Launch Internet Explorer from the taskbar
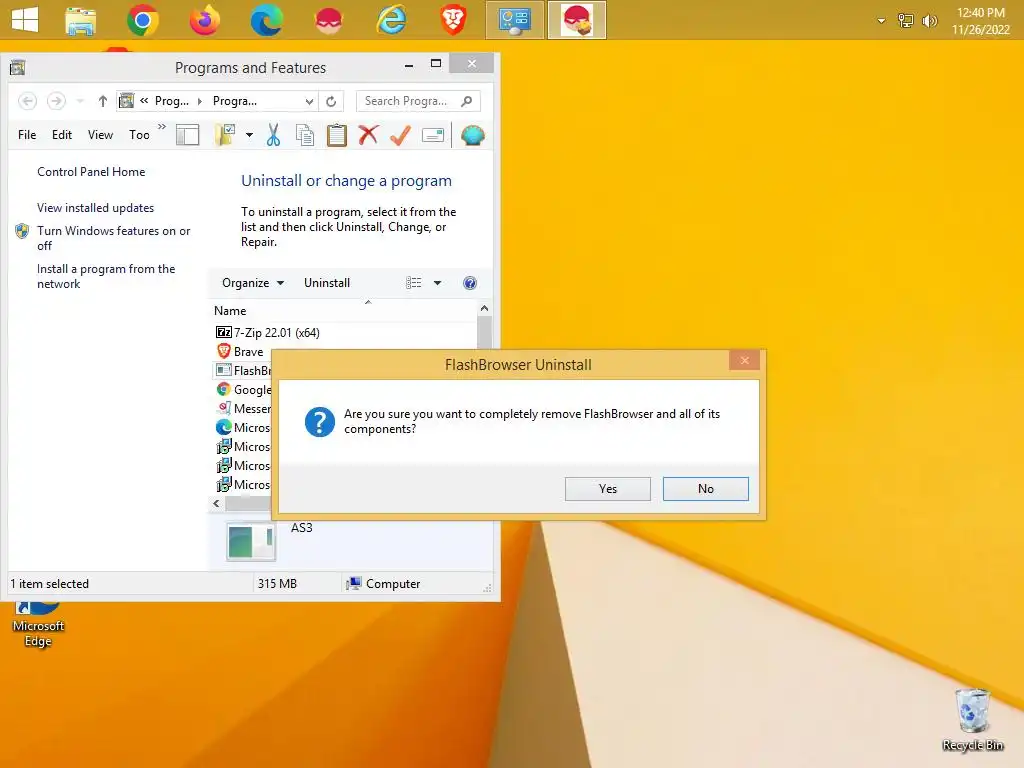 pos(391,20)
